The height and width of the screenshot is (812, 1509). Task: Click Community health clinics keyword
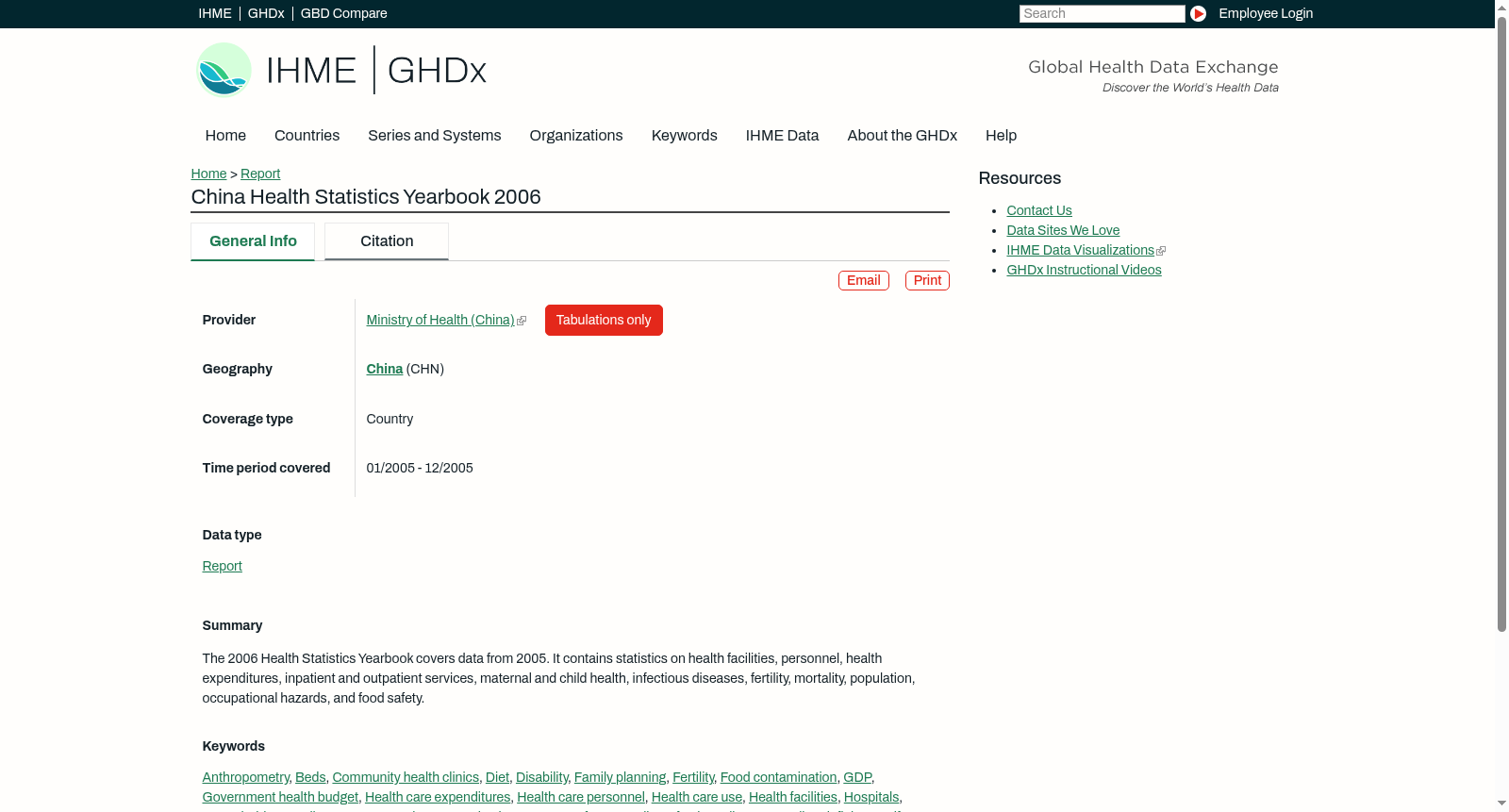[x=406, y=777]
